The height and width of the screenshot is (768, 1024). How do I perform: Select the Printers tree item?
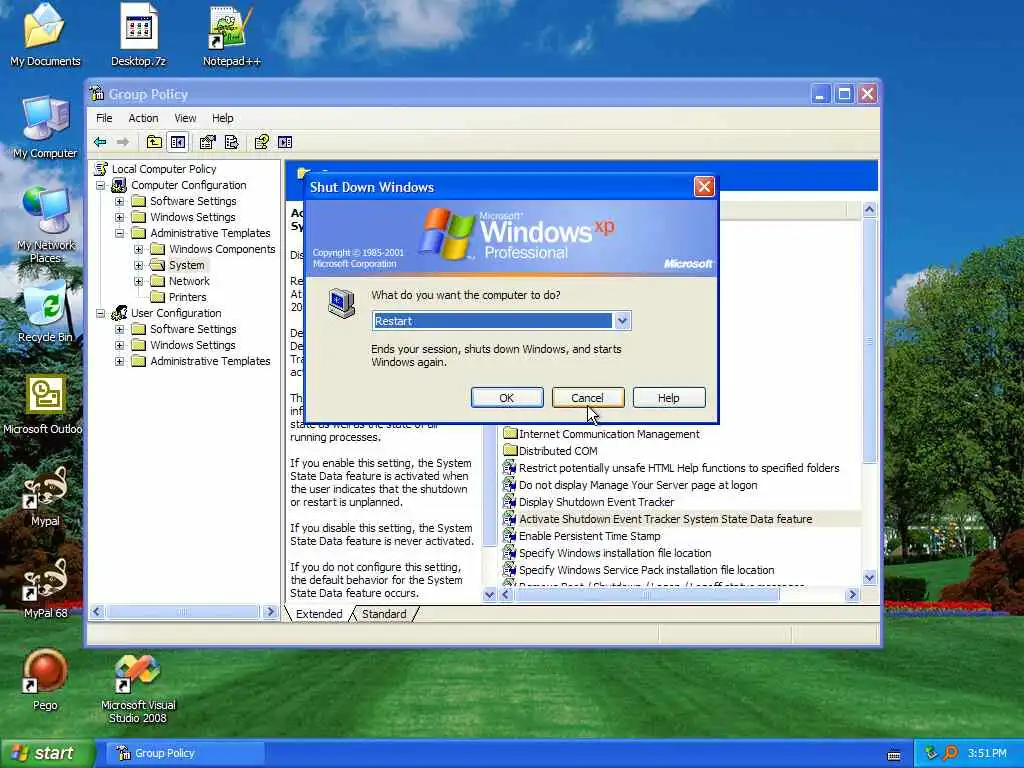click(187, 297)
